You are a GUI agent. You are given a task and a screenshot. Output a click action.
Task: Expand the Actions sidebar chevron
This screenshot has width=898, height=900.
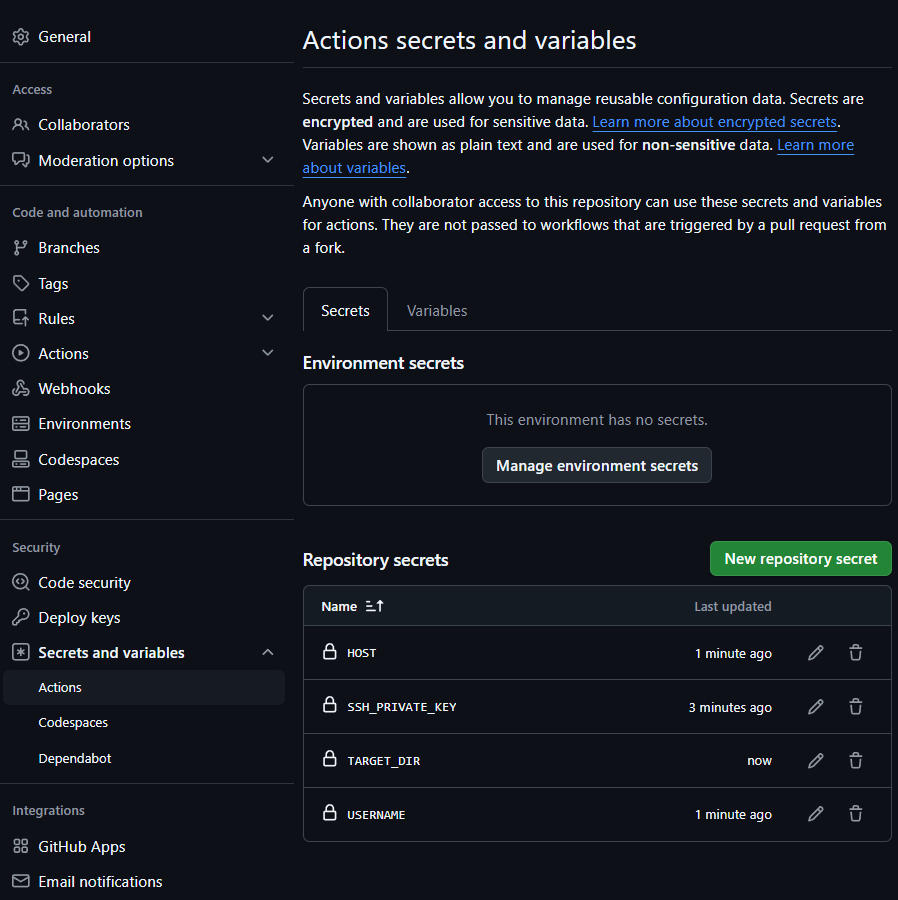(267, 353)
